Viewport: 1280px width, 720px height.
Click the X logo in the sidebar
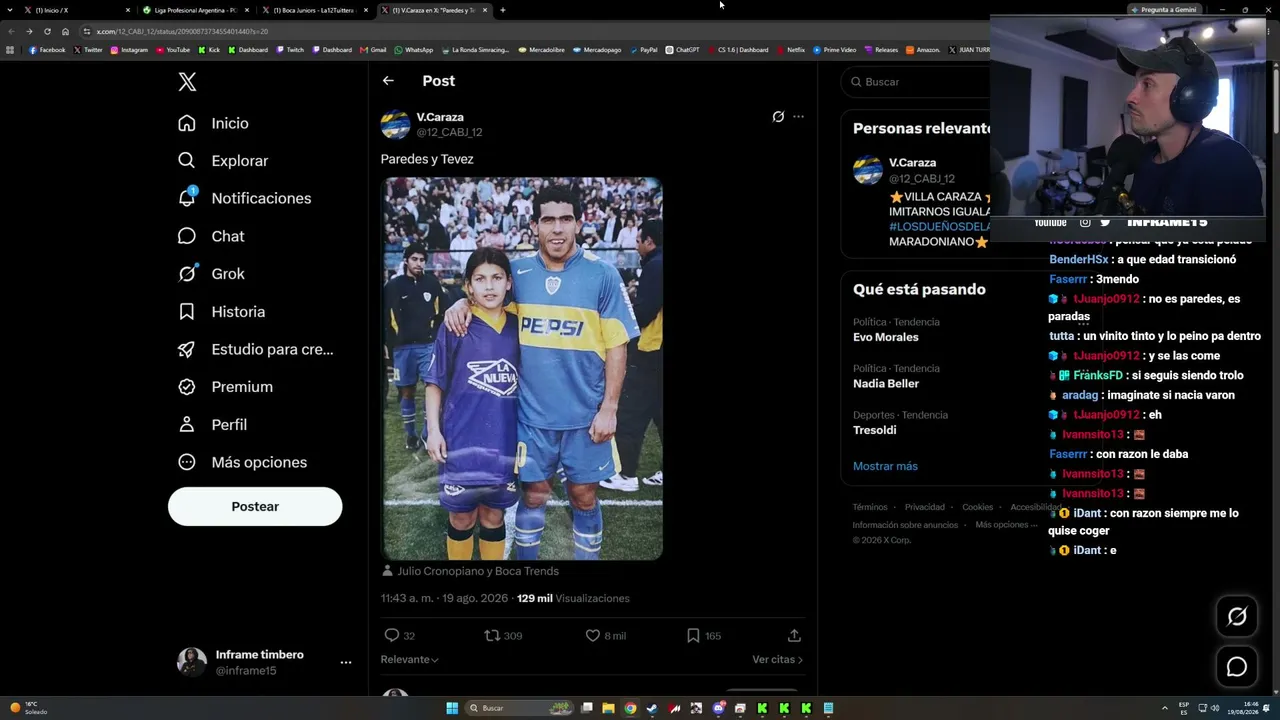[187, 82]
